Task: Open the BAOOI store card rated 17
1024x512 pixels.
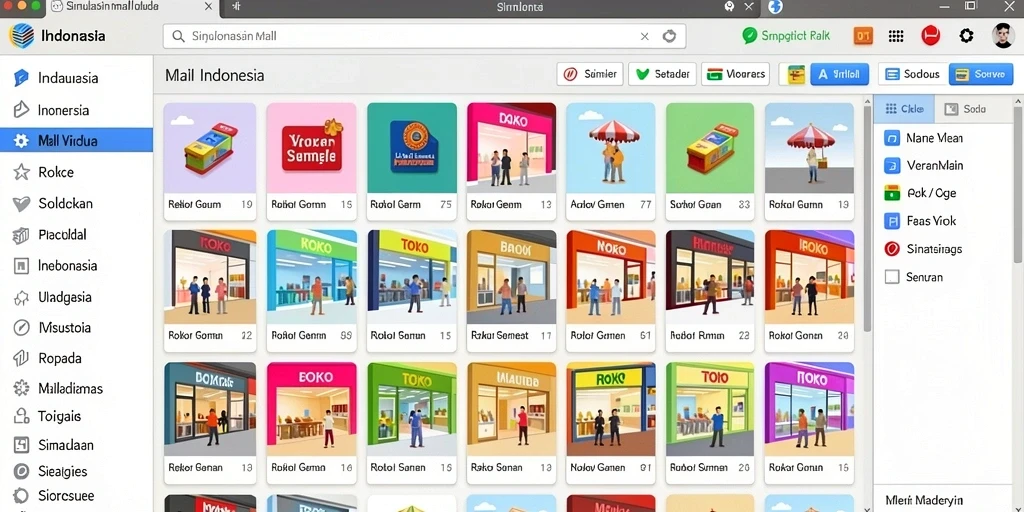Action: [x=511, y=291]
